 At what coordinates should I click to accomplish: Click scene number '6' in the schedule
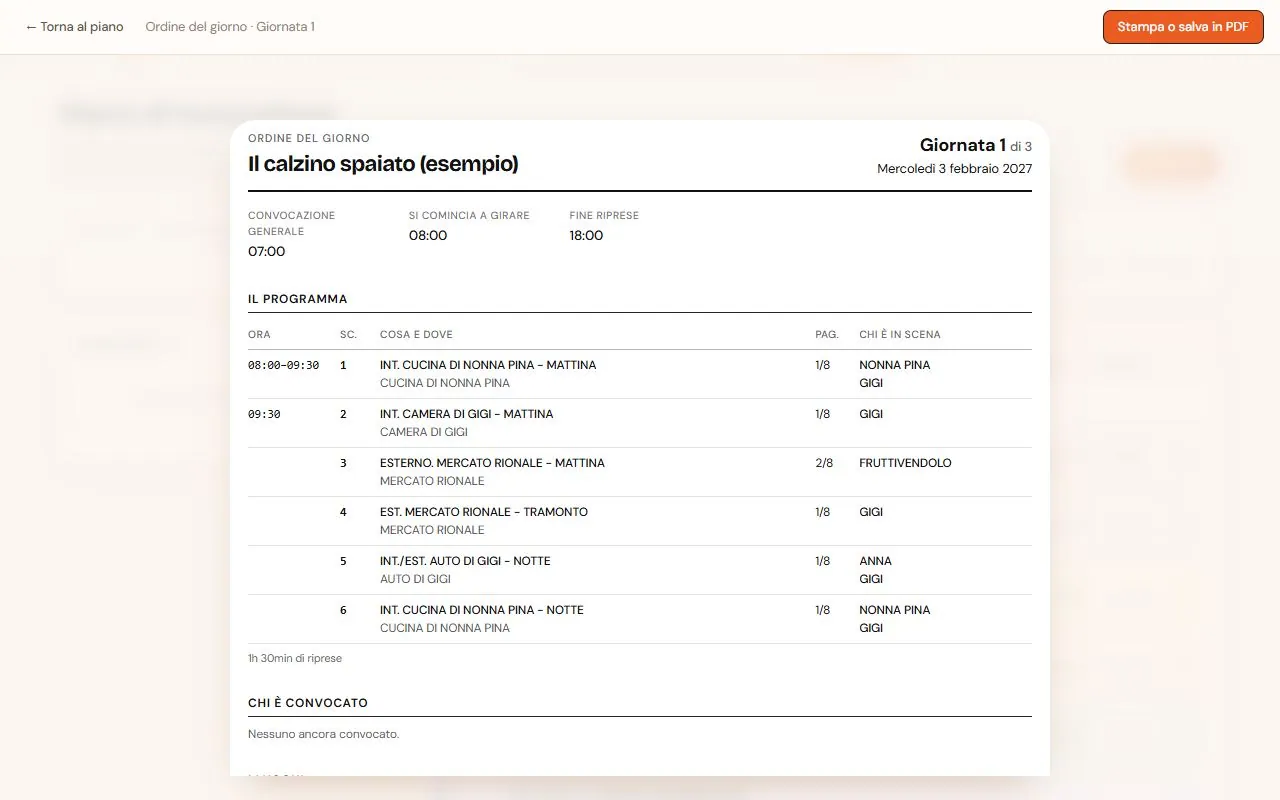click(343, 610)
